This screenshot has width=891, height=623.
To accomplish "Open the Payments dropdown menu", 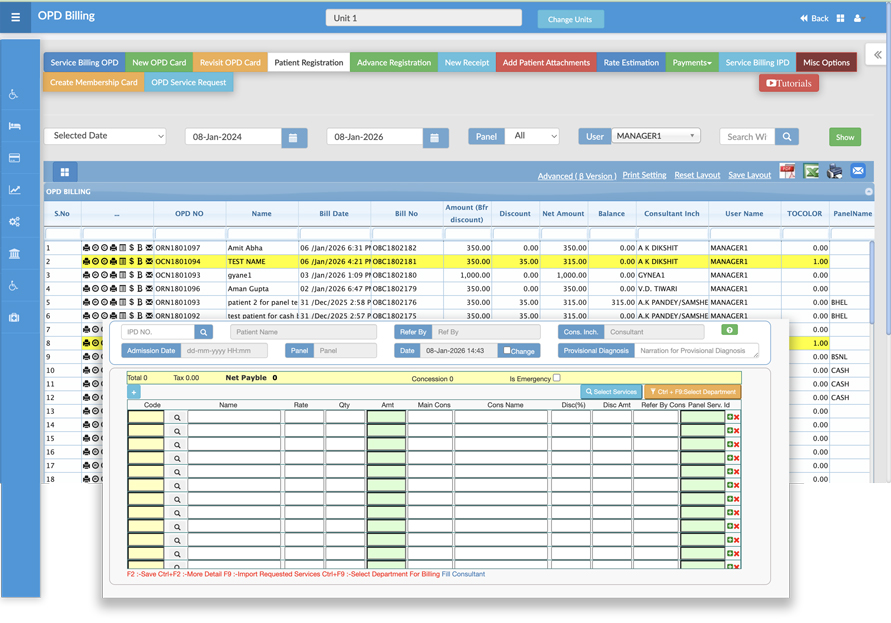I will (692, 63).
